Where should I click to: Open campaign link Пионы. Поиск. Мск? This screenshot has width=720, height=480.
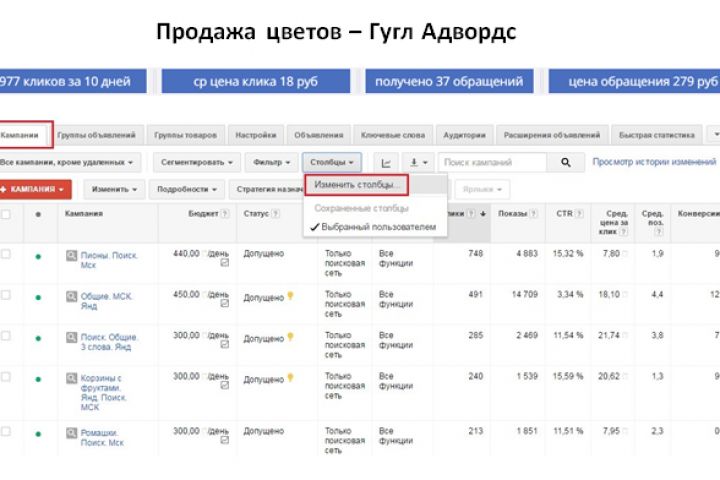[x=109, y=260]
